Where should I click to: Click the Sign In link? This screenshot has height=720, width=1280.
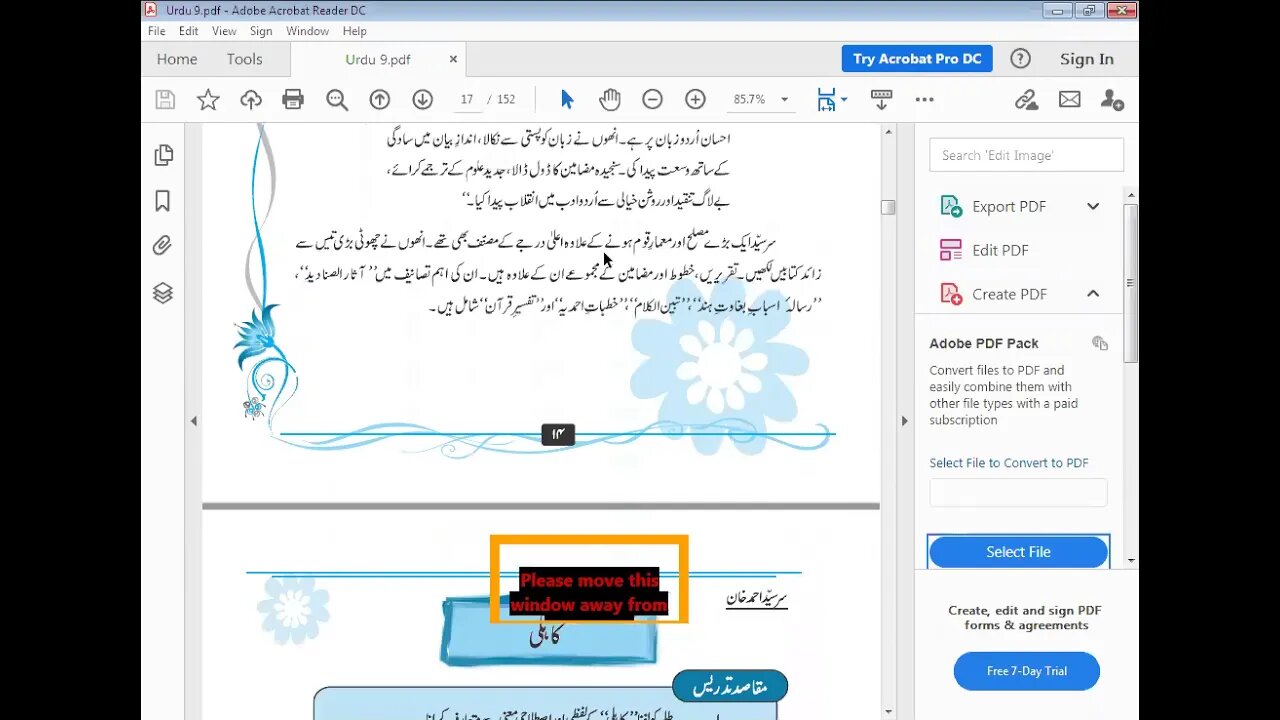pos(1087,59)
